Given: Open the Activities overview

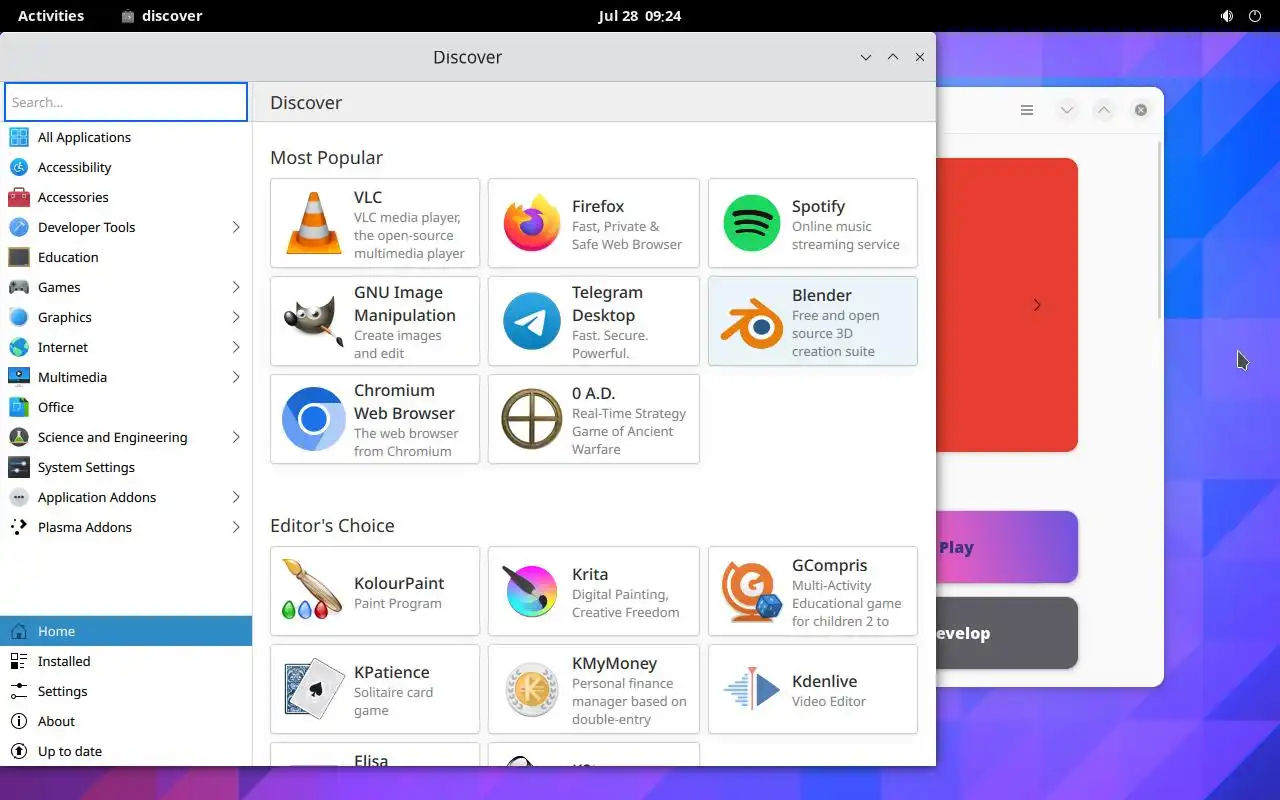Looking at the screenshot, I should click(51, 16).
